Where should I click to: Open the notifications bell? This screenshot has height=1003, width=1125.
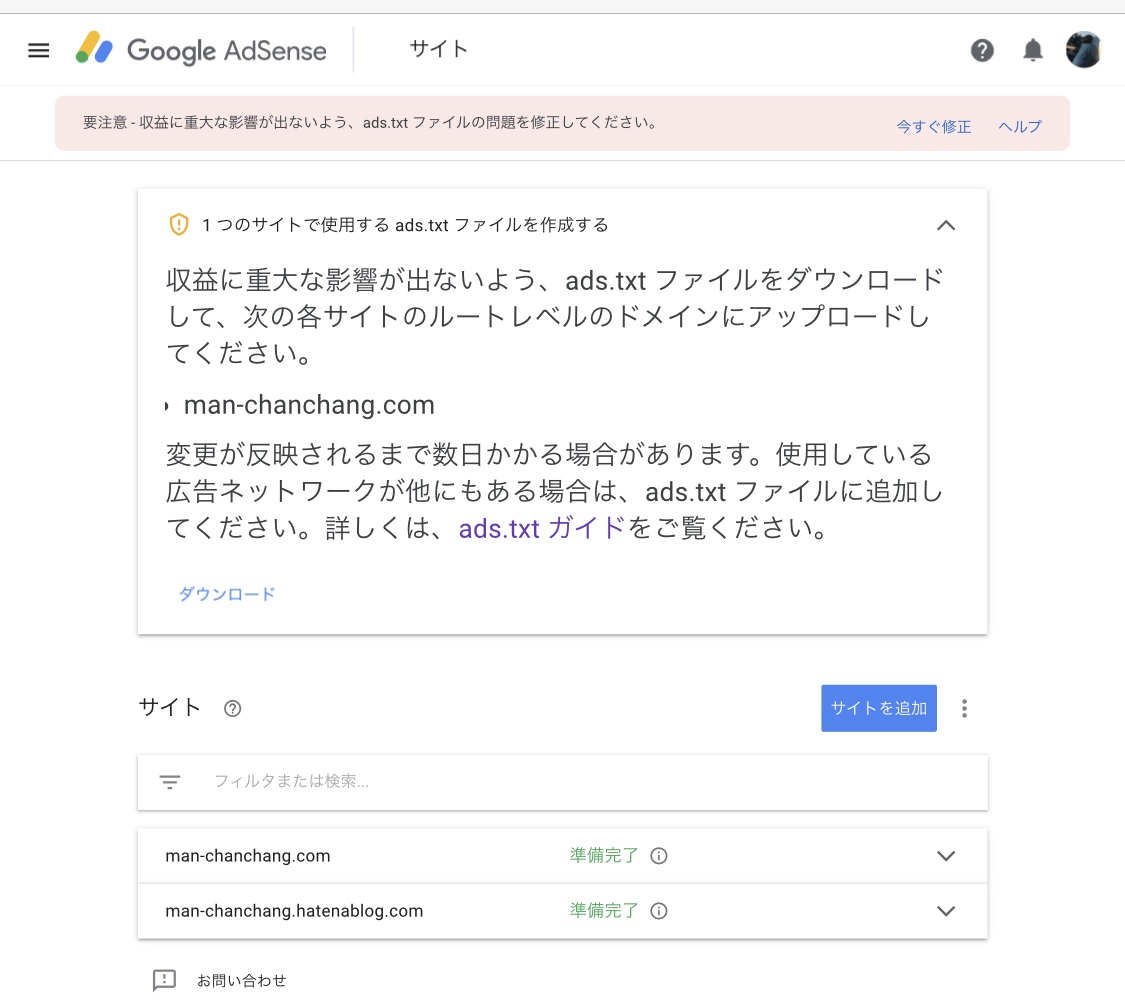(1032, 50)
